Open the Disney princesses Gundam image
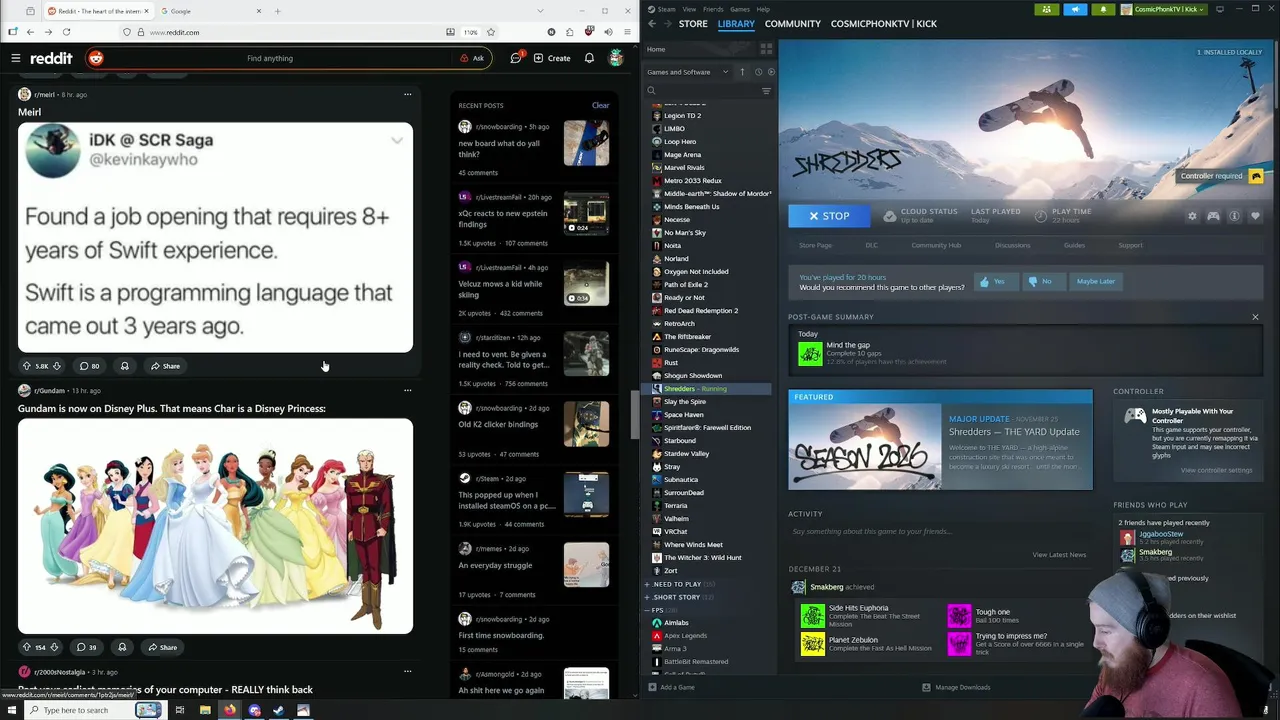The height and width of the screenshot is (720, 1280). [x=215, y=526]
